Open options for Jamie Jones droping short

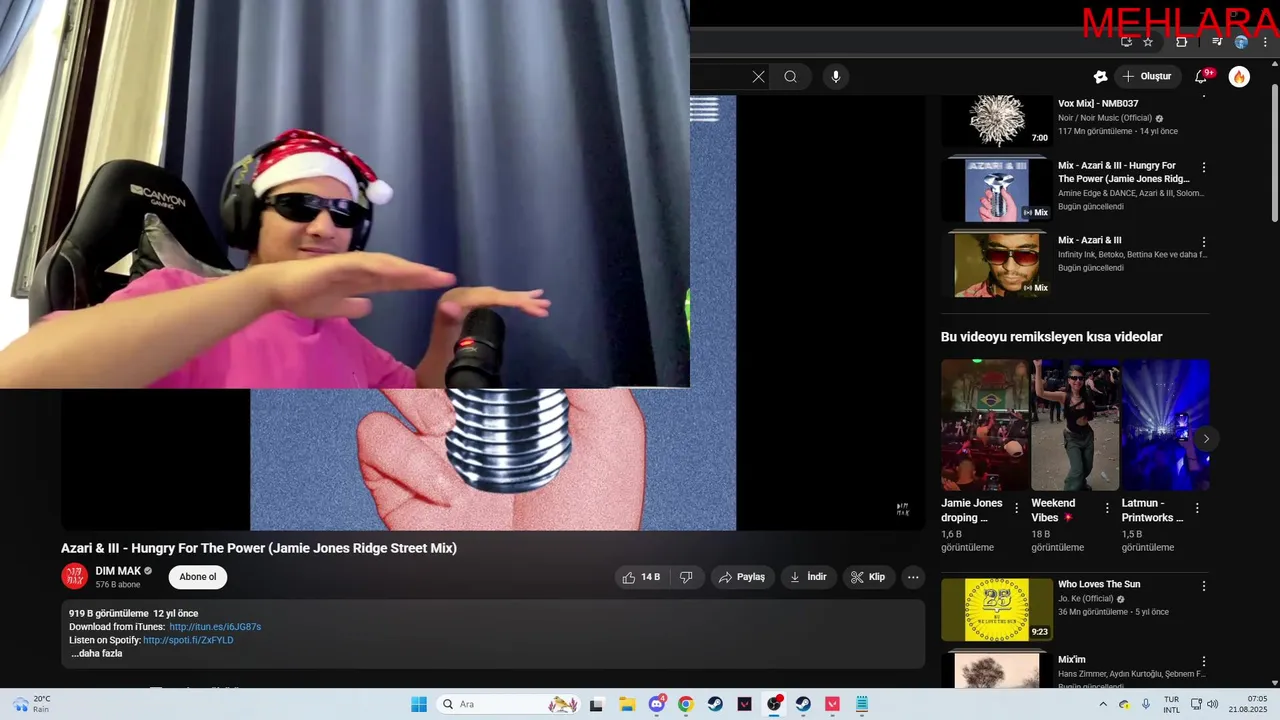point(1017,508)
